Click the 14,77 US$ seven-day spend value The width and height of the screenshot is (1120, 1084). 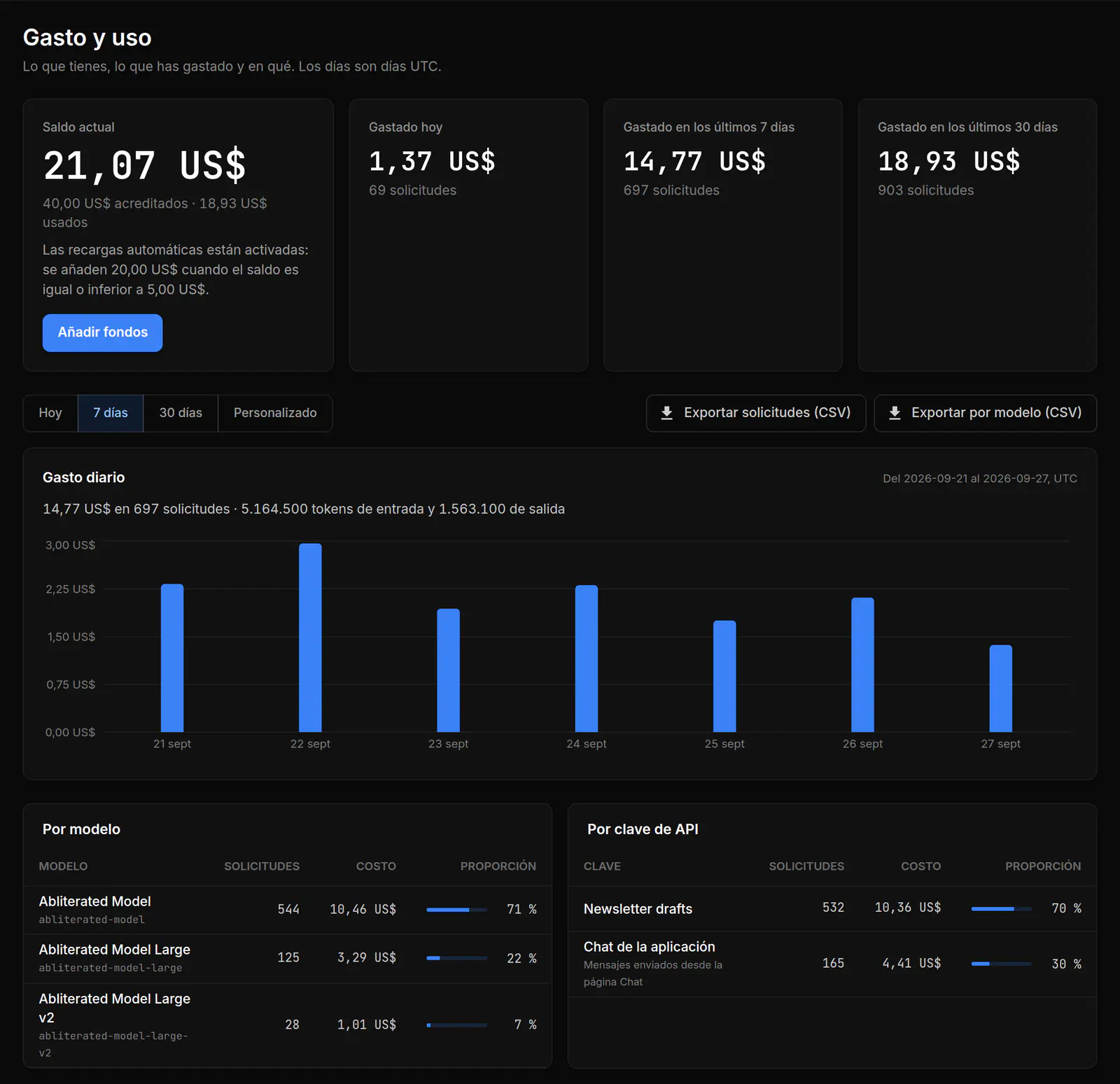(694, 162)
